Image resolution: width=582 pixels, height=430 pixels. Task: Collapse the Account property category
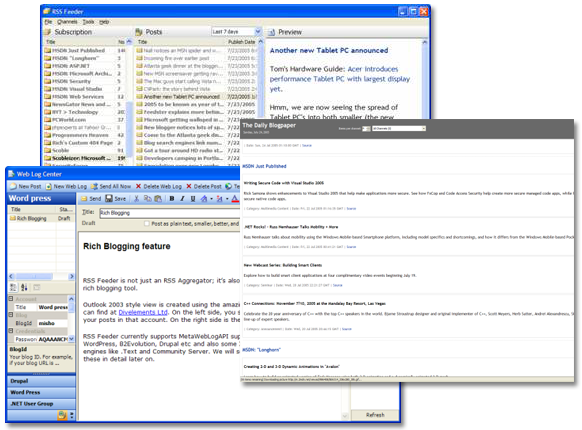point(11,299)
